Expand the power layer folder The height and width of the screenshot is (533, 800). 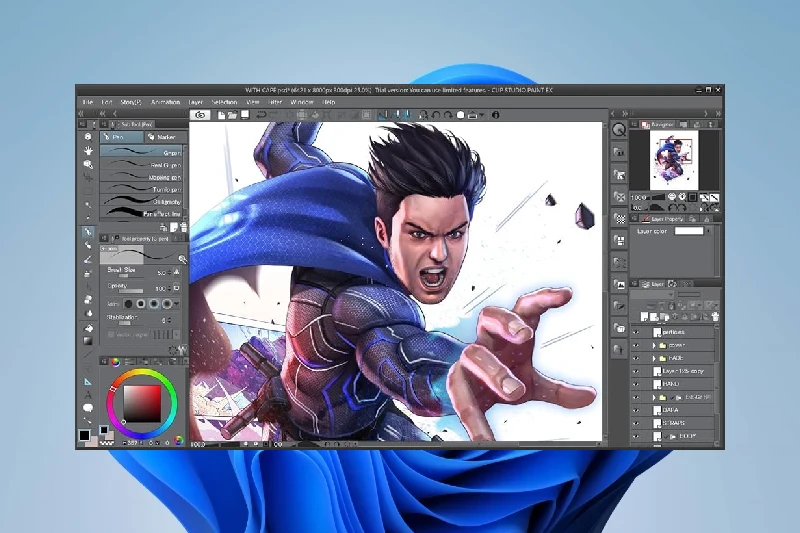coord(654,344)
